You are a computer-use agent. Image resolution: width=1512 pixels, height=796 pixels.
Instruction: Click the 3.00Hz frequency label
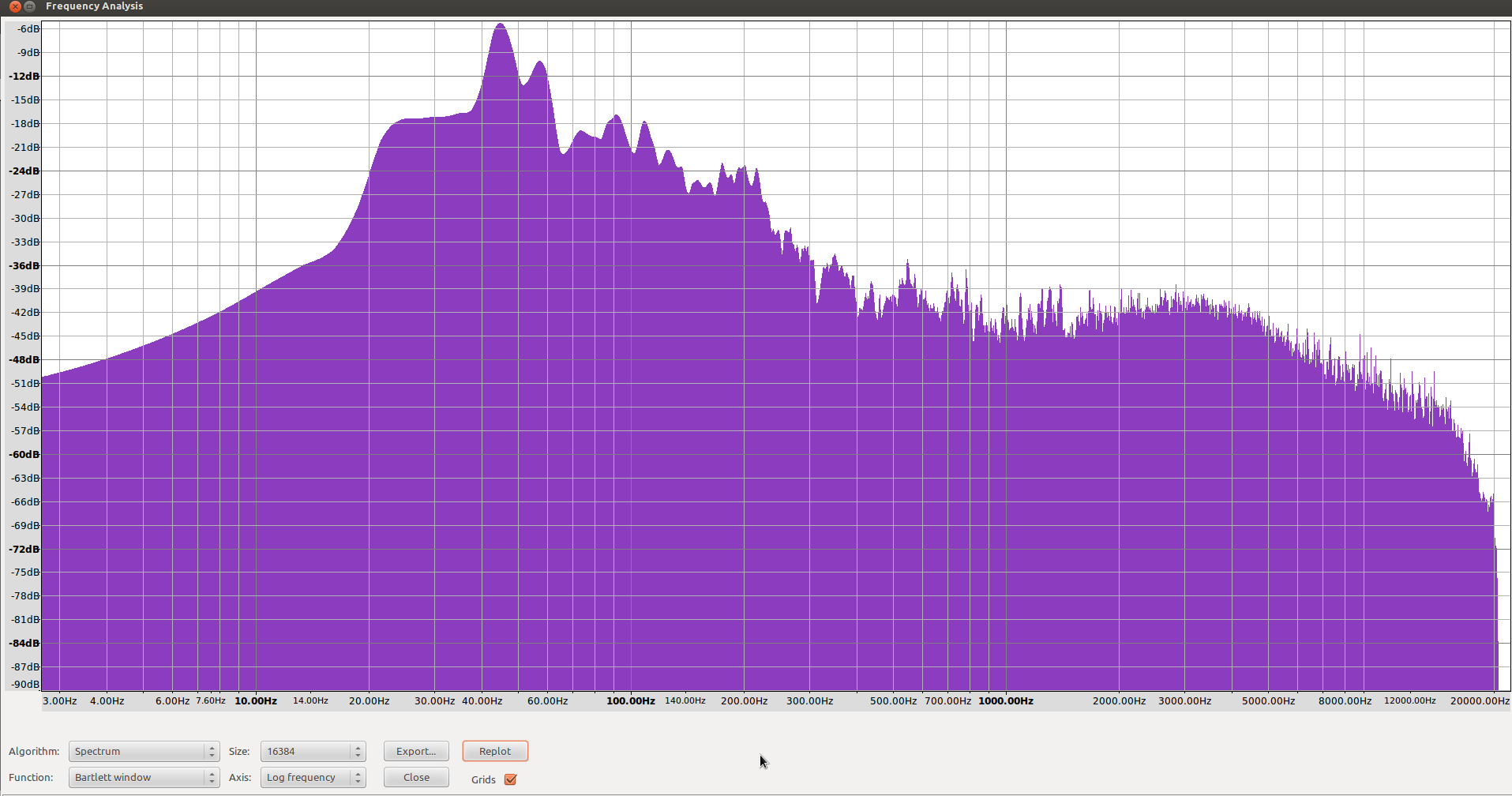60,700
